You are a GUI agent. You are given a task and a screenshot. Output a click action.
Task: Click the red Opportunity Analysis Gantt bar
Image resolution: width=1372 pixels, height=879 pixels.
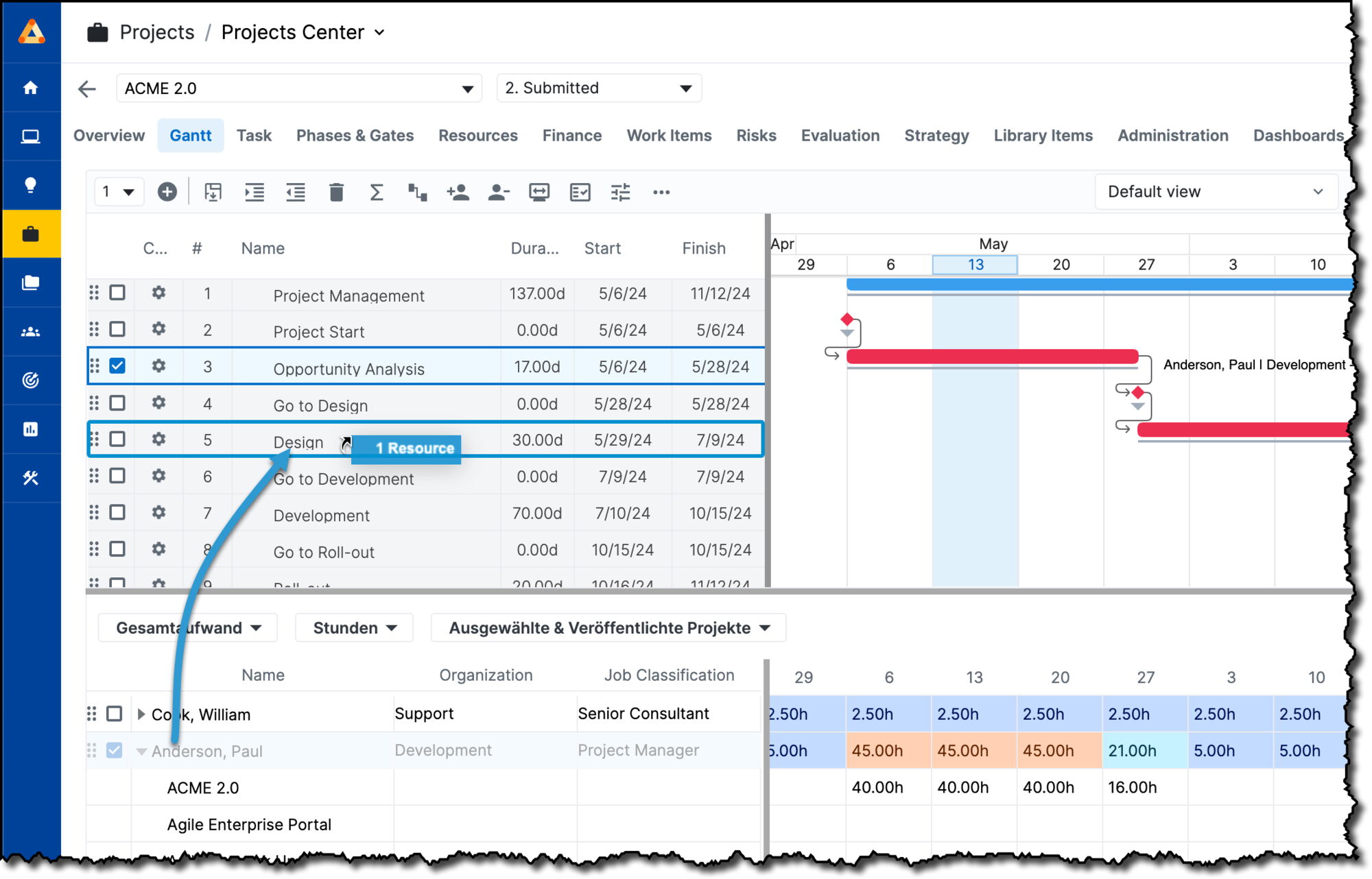click(991, 357)
